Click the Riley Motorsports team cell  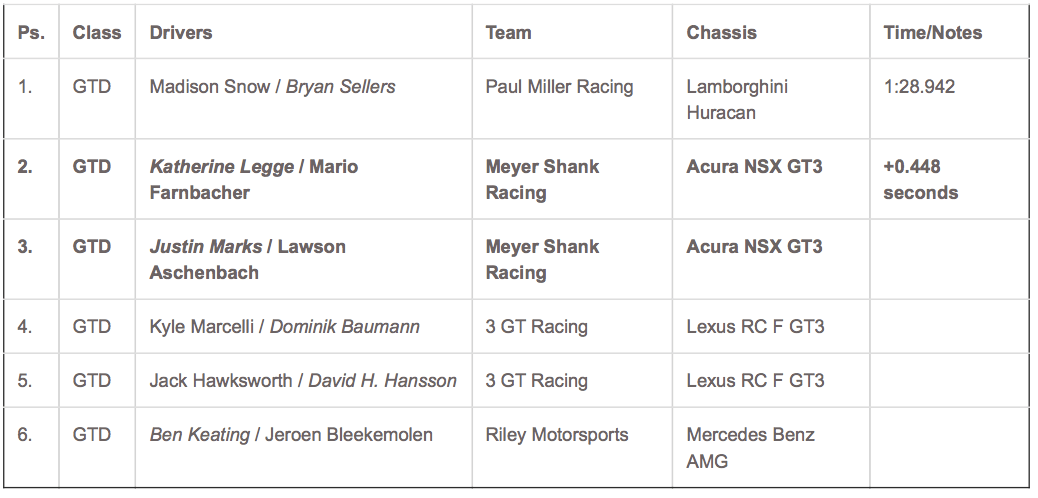click(x=557, y=435)
